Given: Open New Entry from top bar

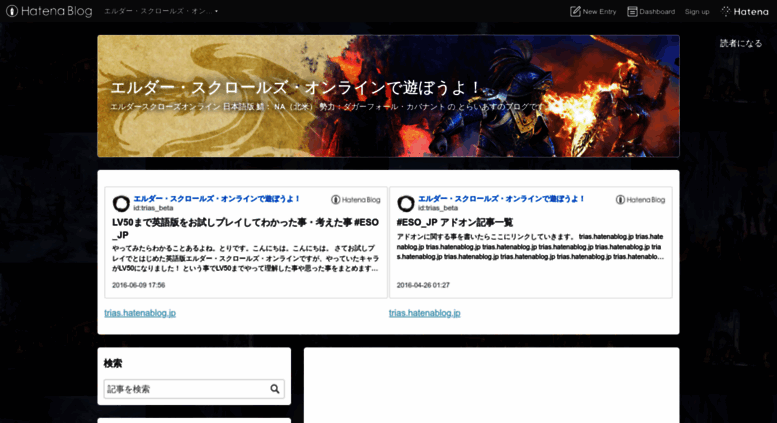Looking at the screenshot, I should (593, 11).
